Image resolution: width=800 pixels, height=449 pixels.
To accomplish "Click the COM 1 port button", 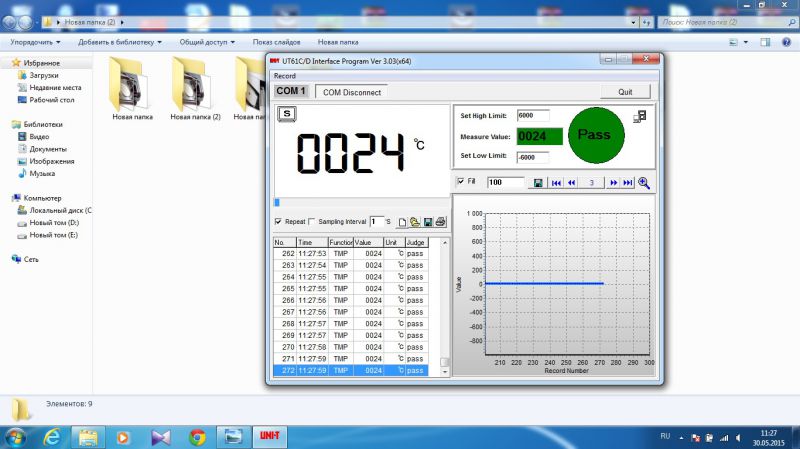I will click(291, 91).
